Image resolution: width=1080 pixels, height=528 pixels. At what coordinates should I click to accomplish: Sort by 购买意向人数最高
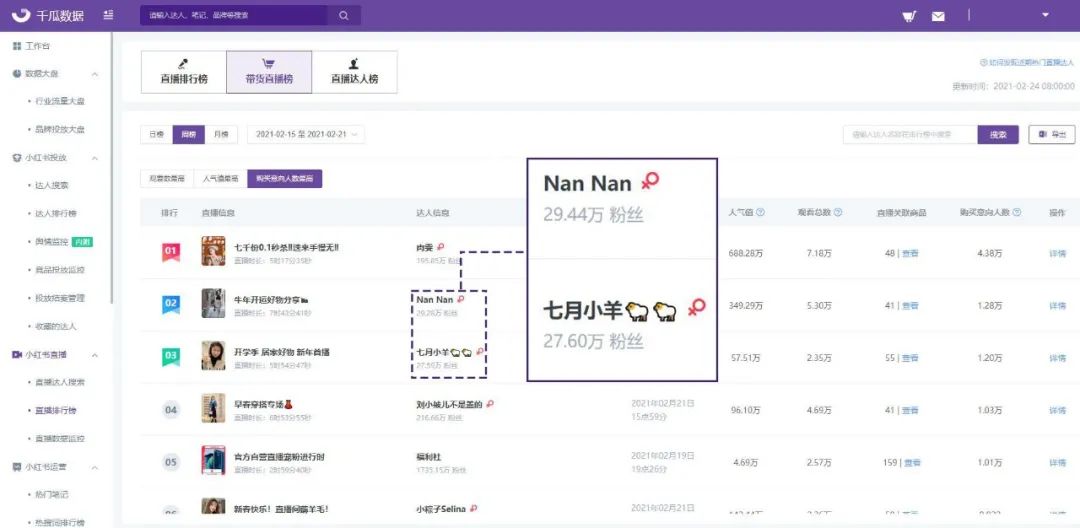(x=284, y=179)
